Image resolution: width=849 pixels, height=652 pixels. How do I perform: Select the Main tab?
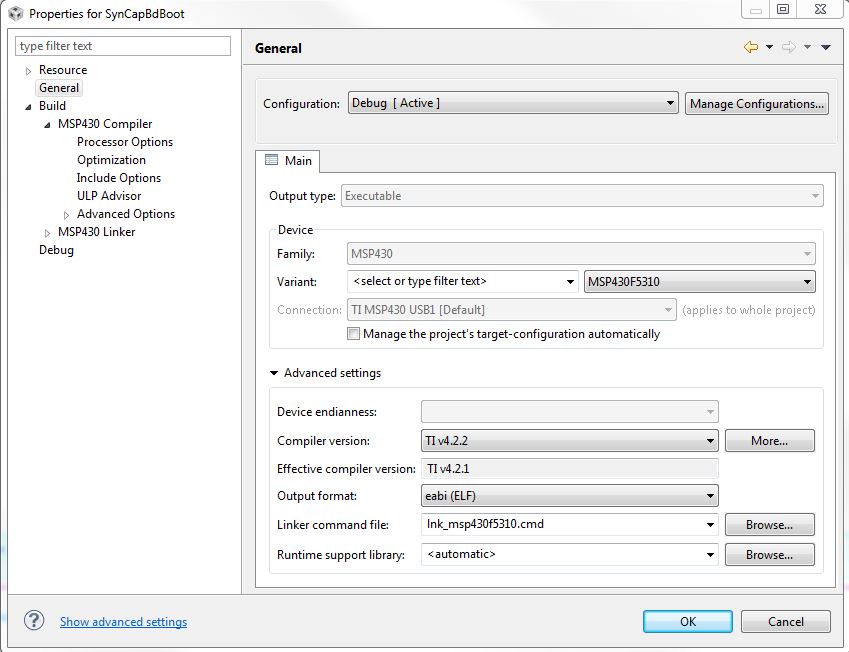(x=288, y=160)
